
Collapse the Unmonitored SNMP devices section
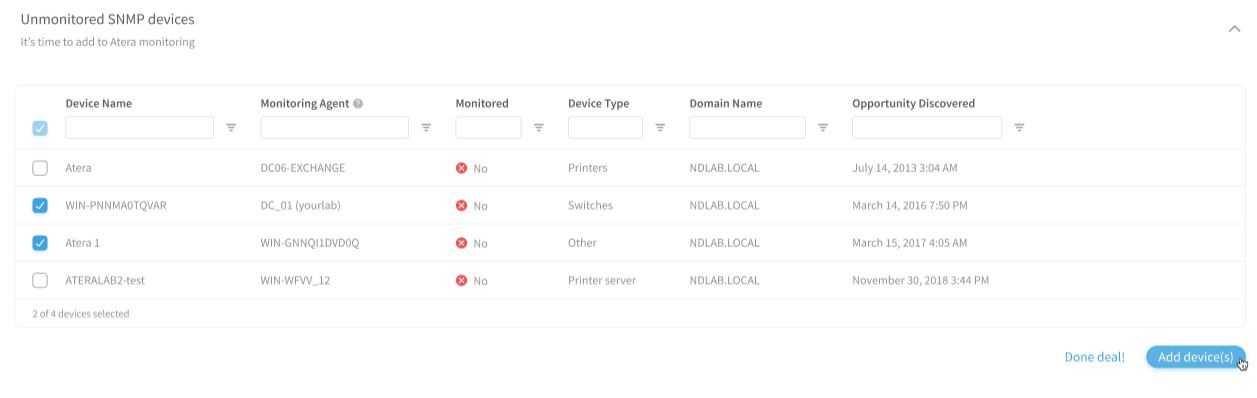(1234, 29)
